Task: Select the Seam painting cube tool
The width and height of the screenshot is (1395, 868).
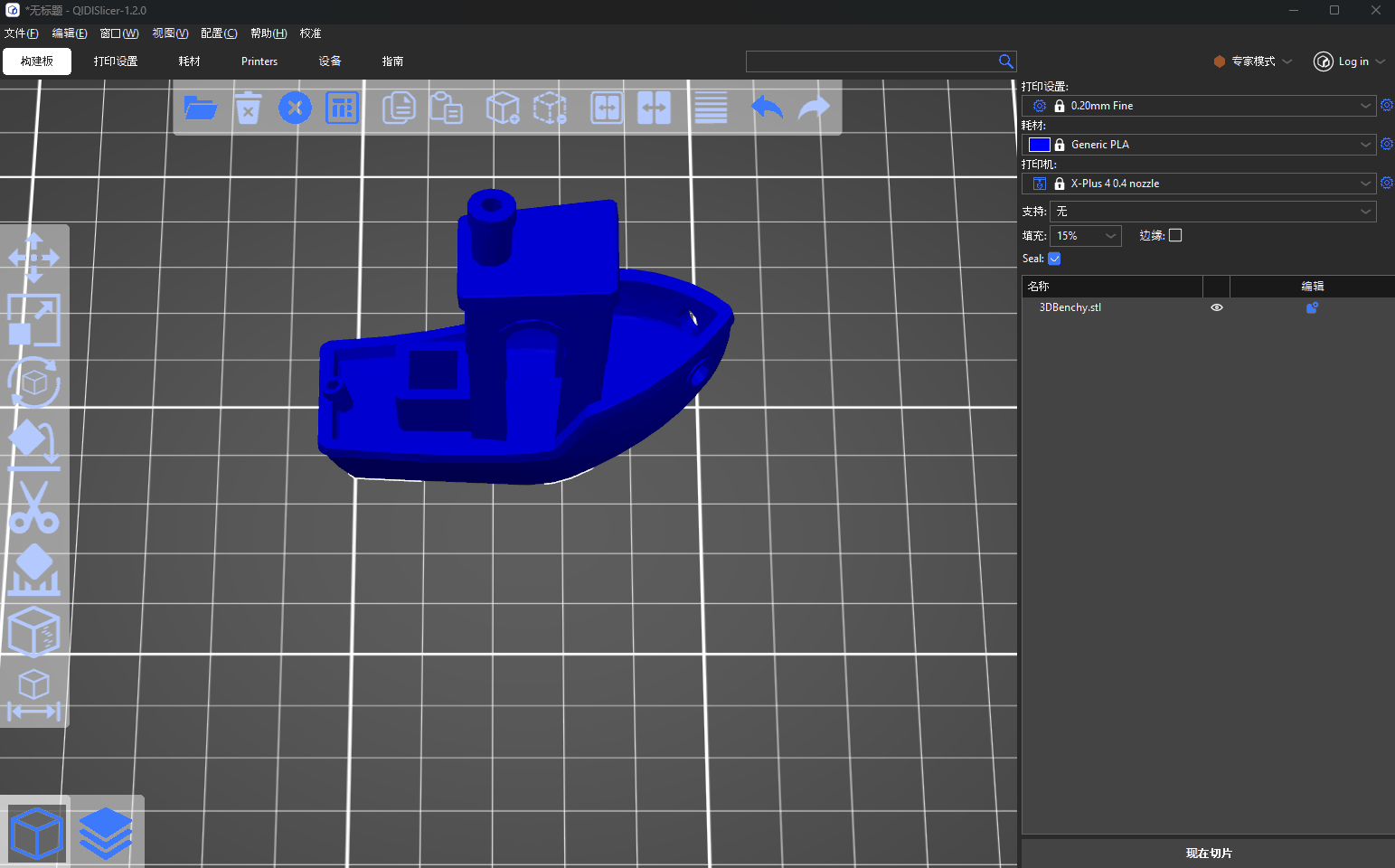Action: 33,631
